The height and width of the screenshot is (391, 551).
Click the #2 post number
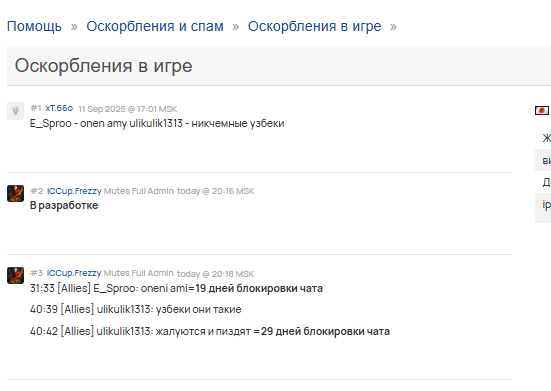click(37, 191)
